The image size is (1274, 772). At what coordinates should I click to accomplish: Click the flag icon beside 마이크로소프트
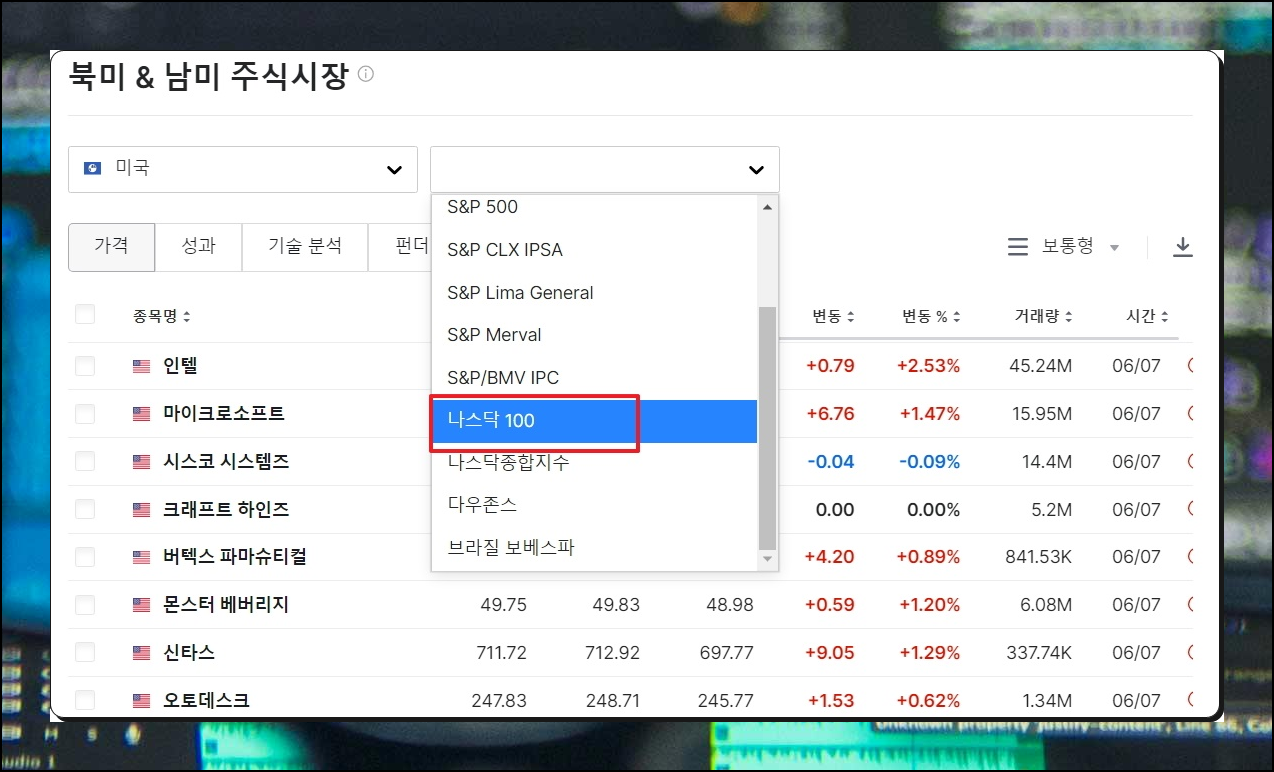point(142,414)
